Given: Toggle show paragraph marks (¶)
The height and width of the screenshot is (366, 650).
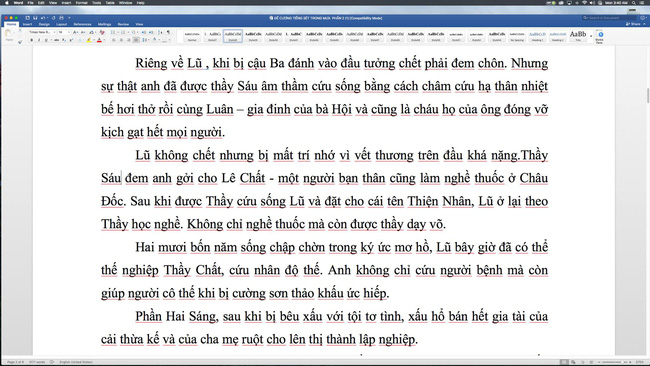Looking at the screenshot, I should pos(168,32).
